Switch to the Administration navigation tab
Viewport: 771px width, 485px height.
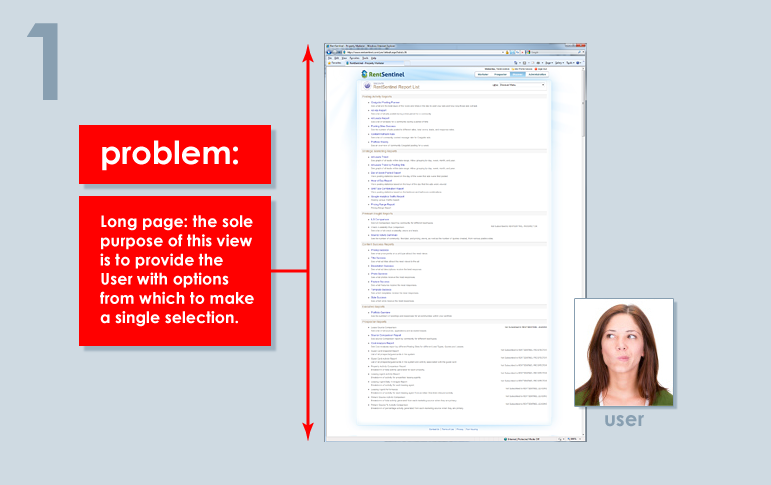(x=537, y=74)
